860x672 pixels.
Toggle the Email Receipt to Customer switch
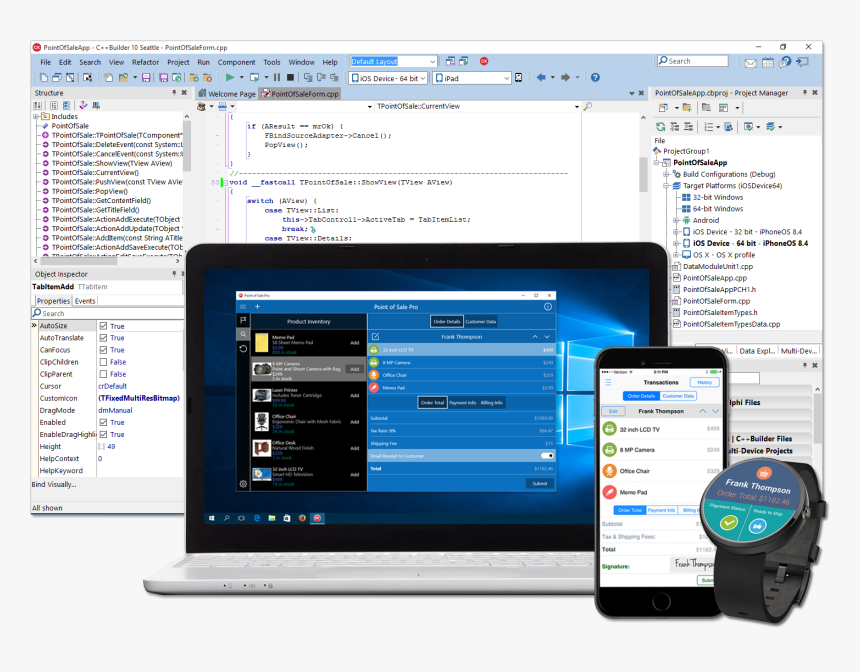[x=547, y=455]
